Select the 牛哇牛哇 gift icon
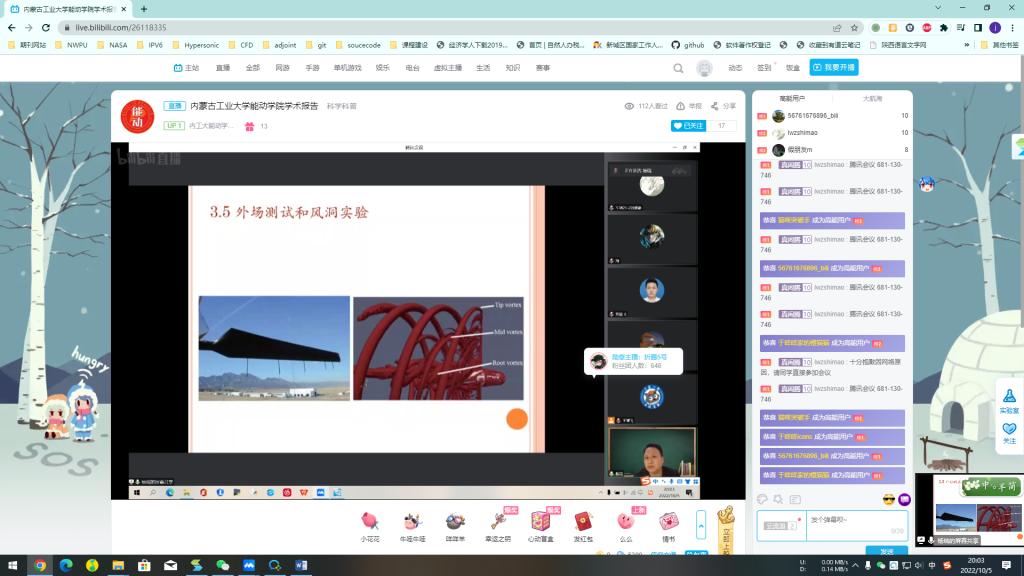Viewport: 1024px width, 576px height. coord(412,521)
